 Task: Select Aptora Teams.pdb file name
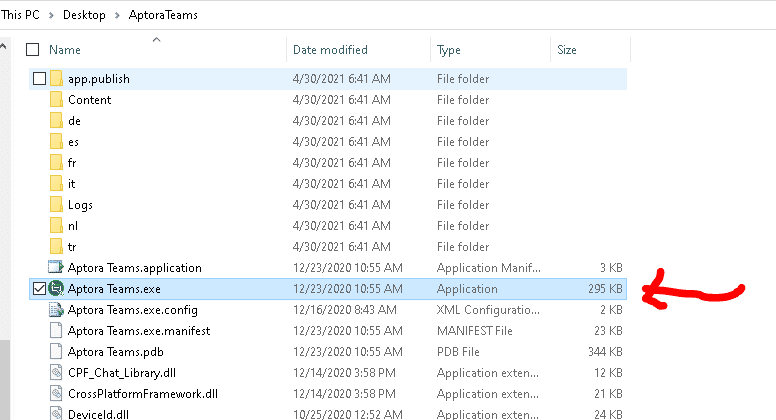point(116,352)
